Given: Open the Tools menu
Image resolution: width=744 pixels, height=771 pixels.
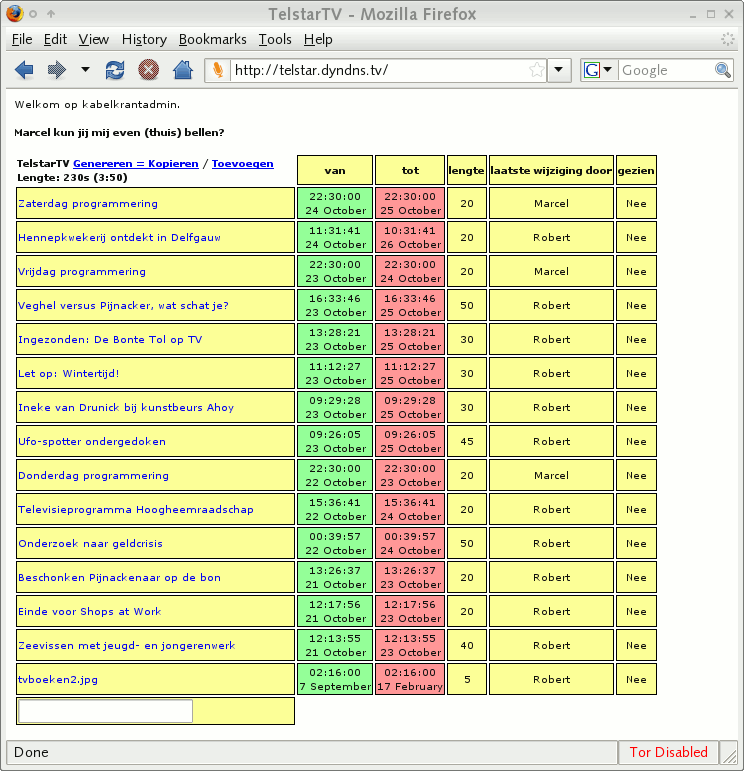Looking at the screenshot, I should 275,39.
